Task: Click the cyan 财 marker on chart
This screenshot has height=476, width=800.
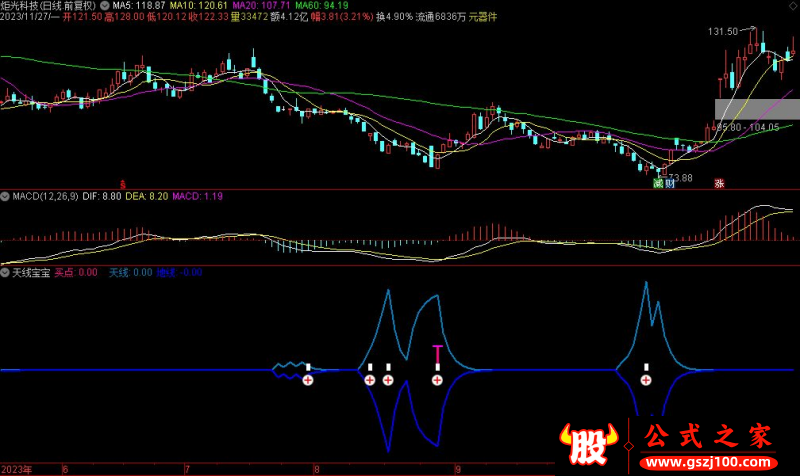Action: 670,184
